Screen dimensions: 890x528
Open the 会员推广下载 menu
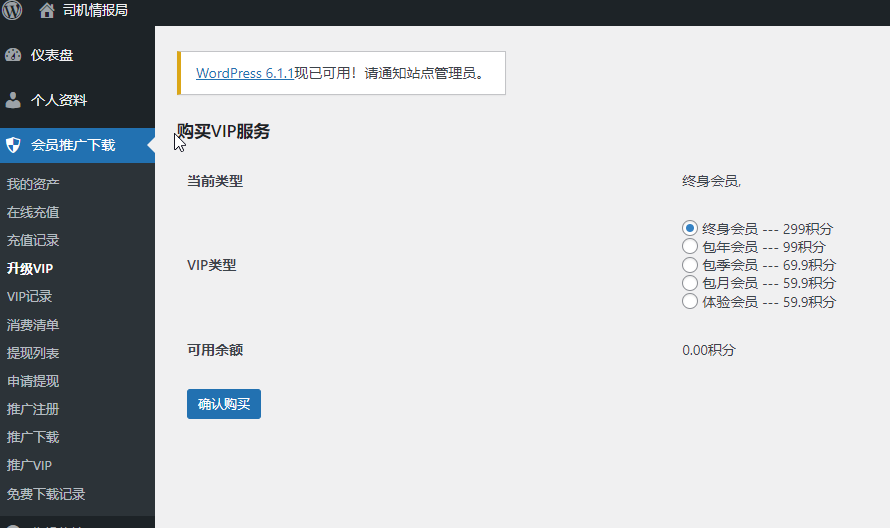(x=77, y=145)
